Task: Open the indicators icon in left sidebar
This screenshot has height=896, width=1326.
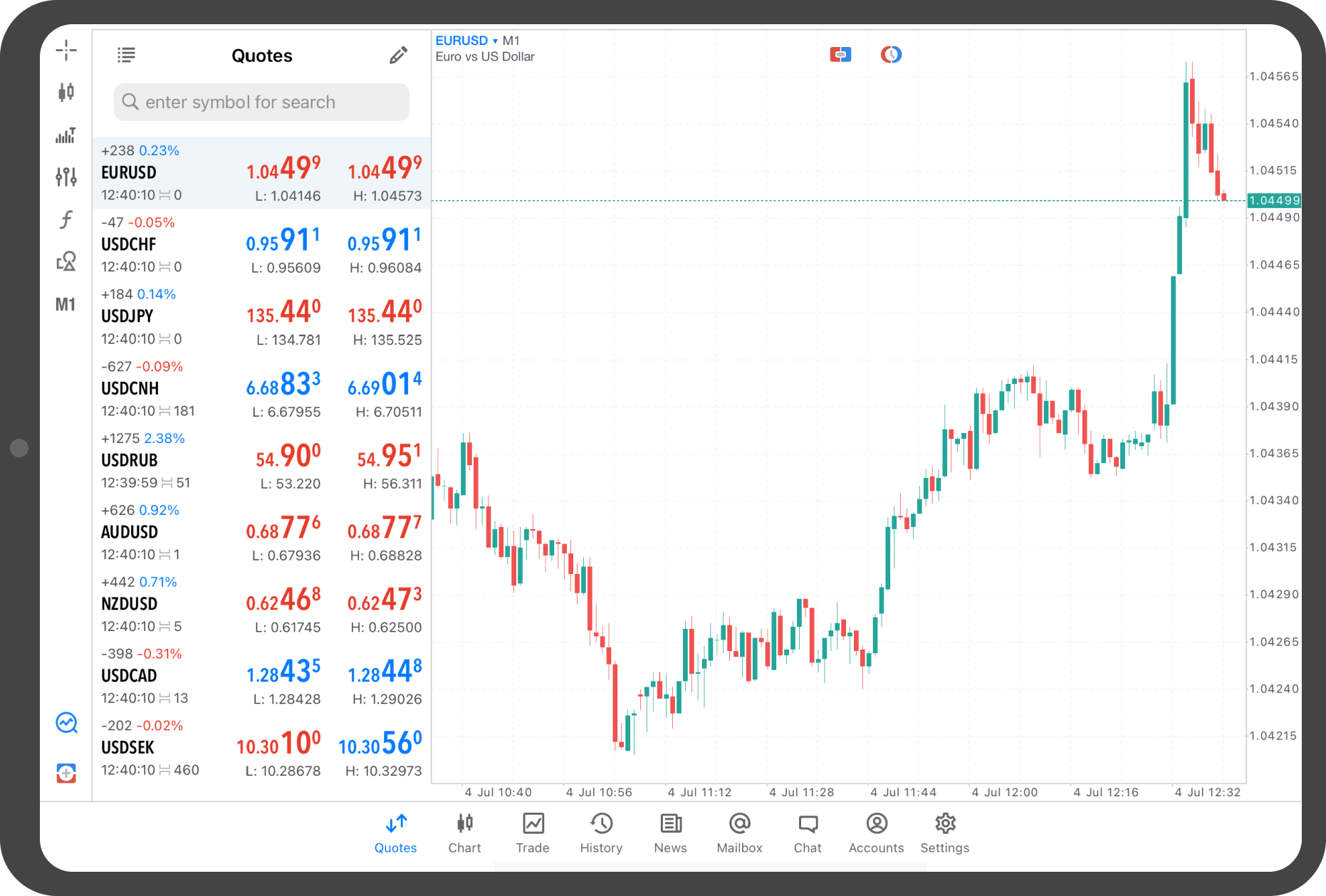Action: (x=66, y=135)
